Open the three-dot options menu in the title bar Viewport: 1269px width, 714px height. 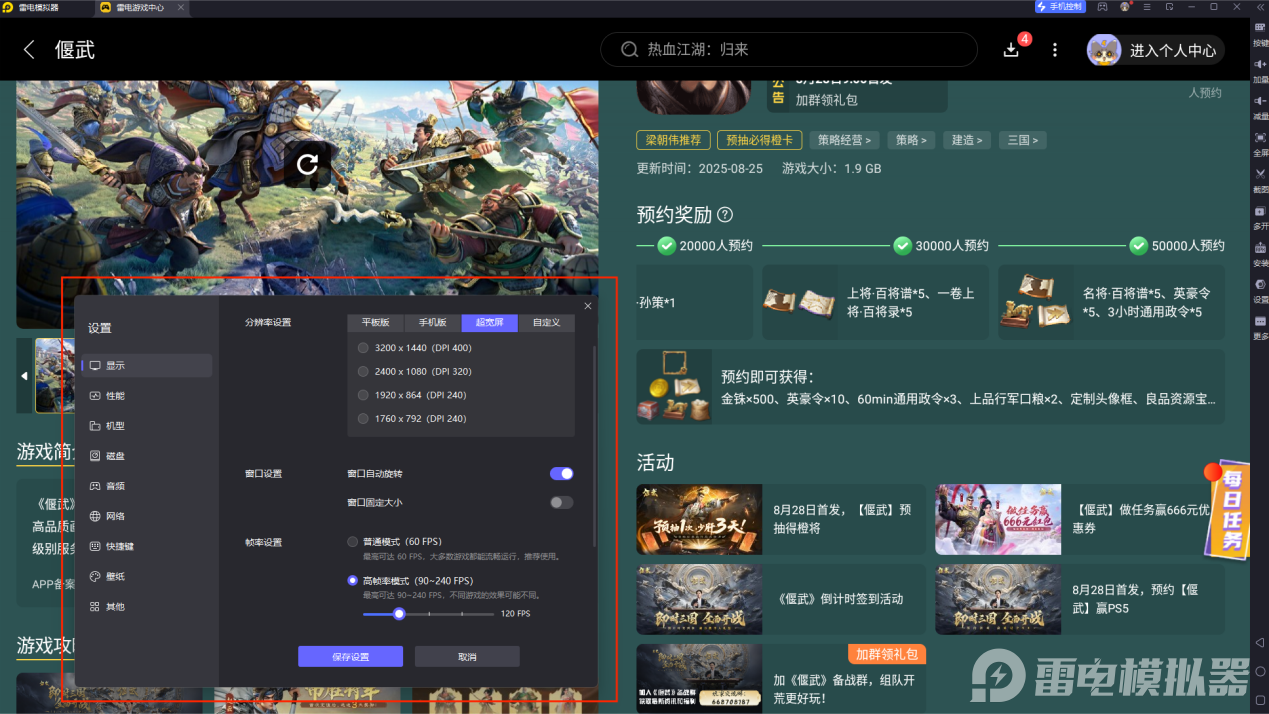click(1054, 49)
